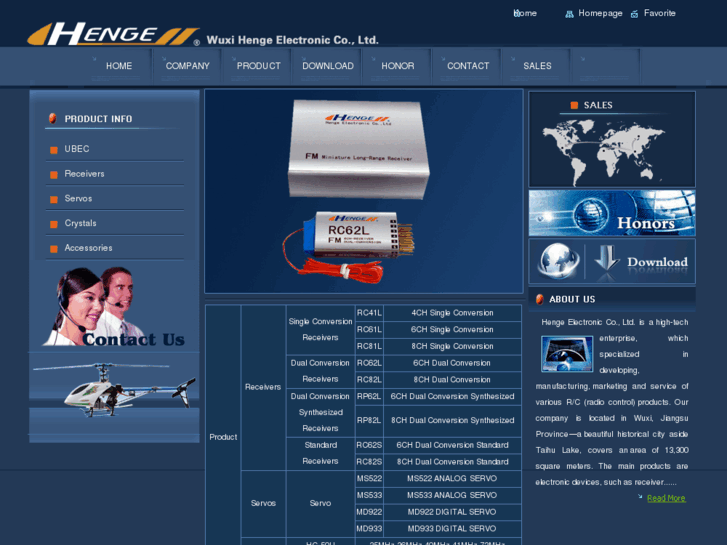
Task: Click the Contact Us banner image
Action: coord(113,309)
